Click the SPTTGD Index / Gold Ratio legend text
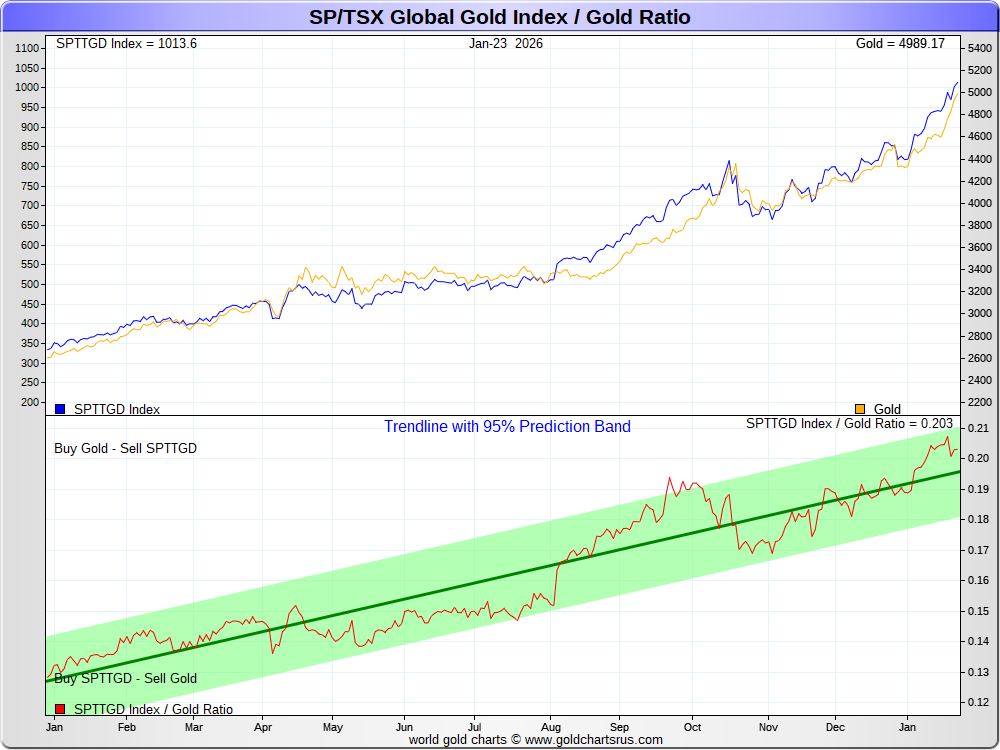 (x=153, y=709)
